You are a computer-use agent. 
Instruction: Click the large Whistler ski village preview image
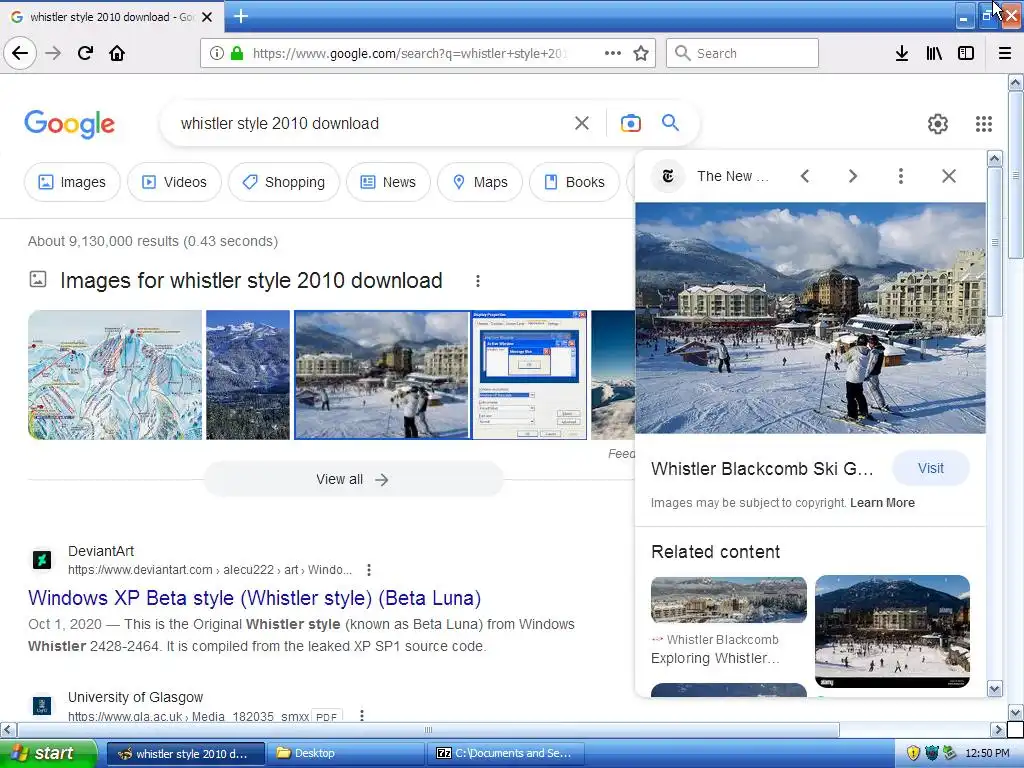click(810, 318)
